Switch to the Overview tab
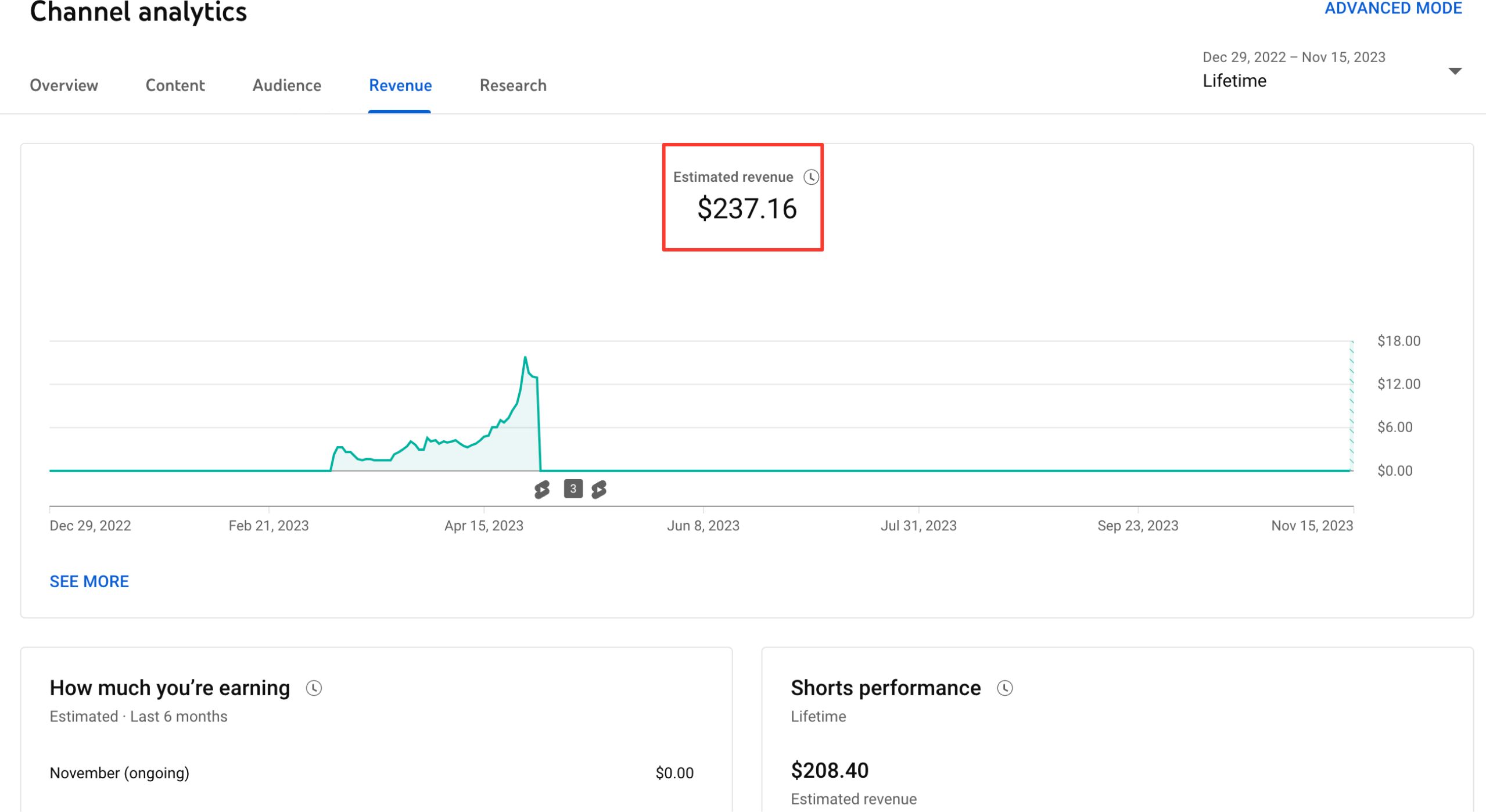Viewport: 1486px width, 812px height. coord(64,85)
